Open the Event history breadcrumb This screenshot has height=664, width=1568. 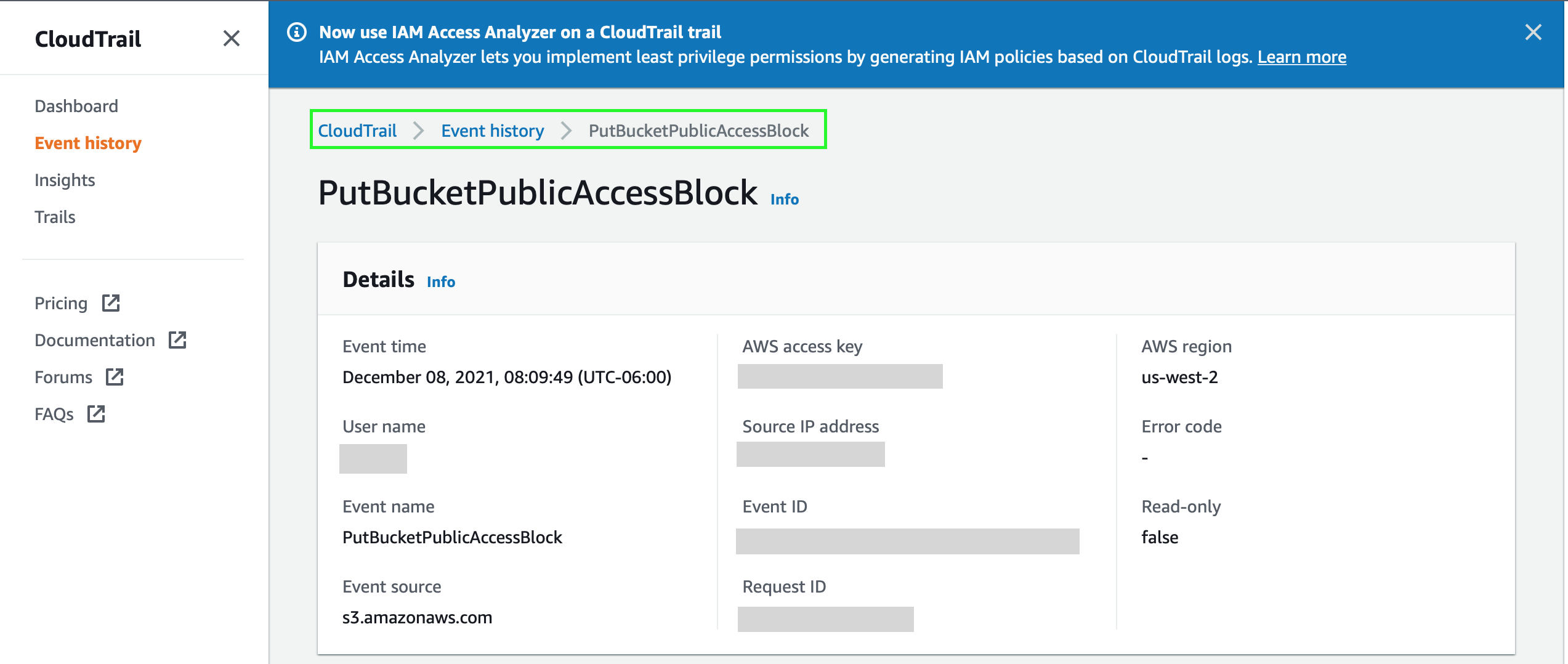[492, 131]
